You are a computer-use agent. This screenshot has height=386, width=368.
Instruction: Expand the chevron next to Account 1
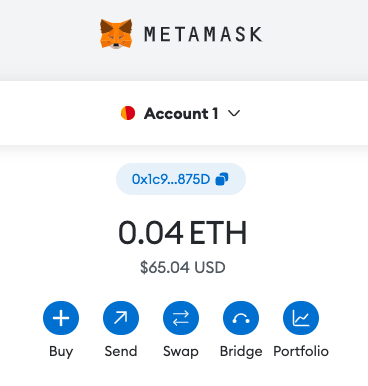[x=234, y=114]
